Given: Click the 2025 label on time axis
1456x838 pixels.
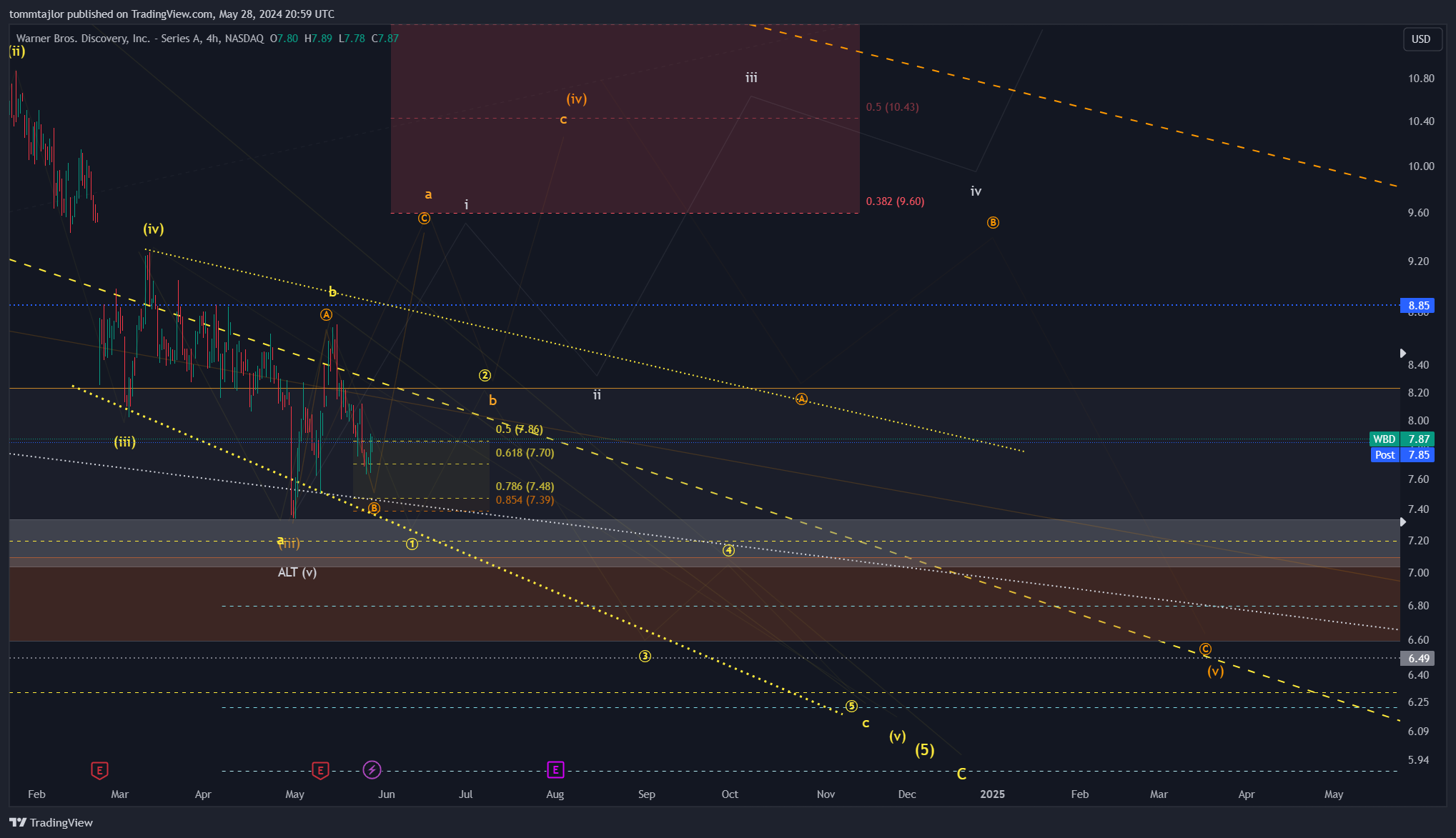Looking at the screenshot, I should pos(992,794).
